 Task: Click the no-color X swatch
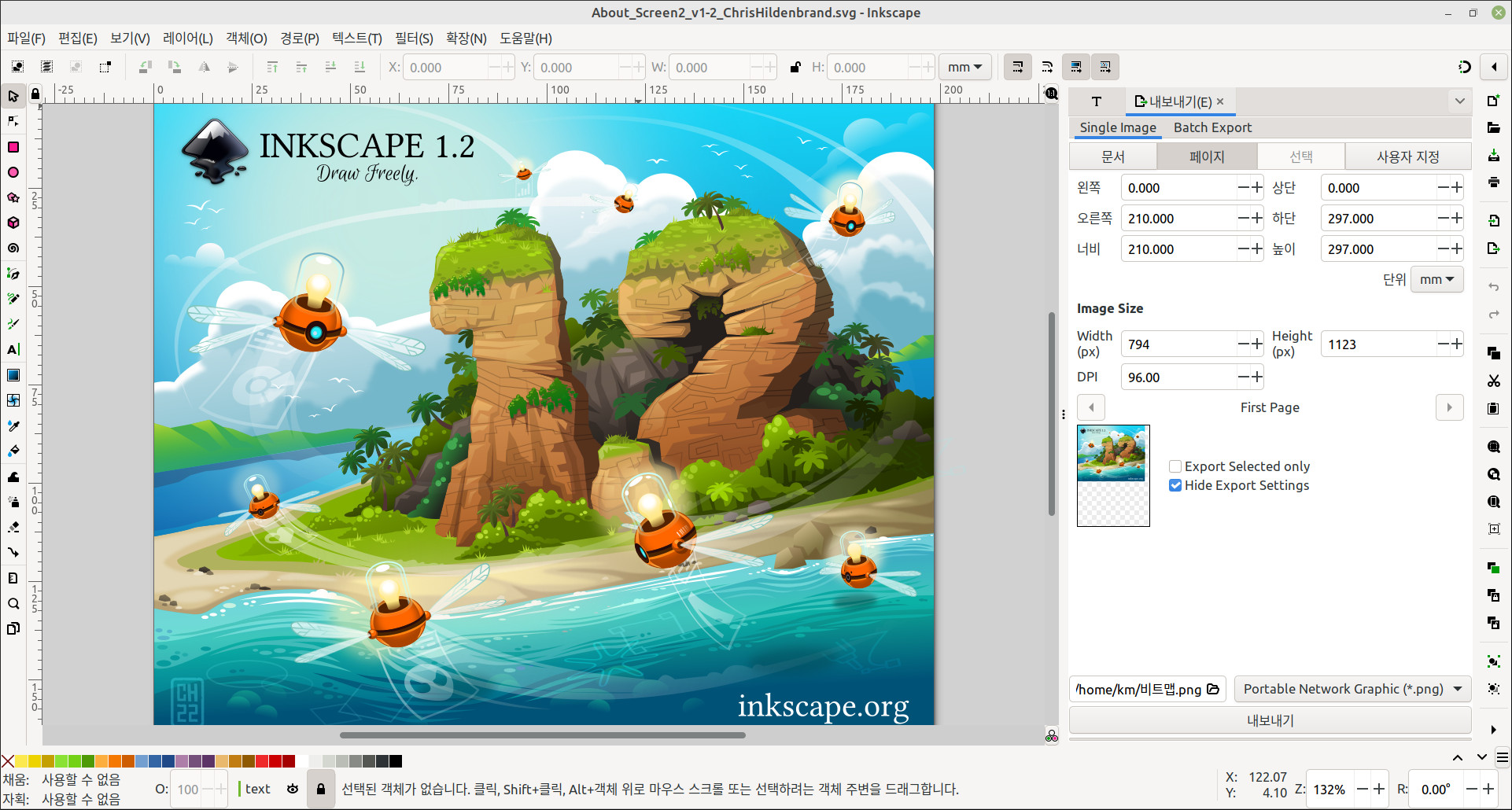[x=8, y=760]
